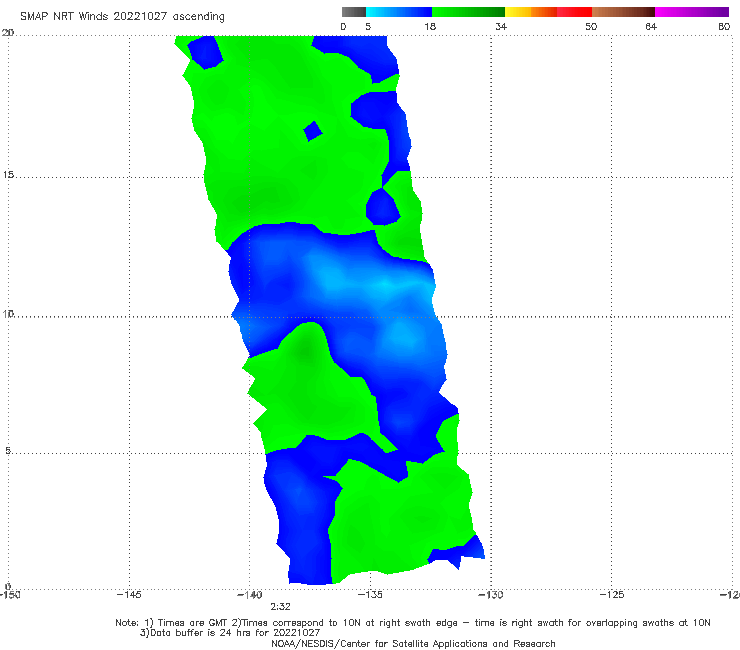Click the green 18-34 segment of the color bar
Screen dimensions: 740x650
[468, 12]
